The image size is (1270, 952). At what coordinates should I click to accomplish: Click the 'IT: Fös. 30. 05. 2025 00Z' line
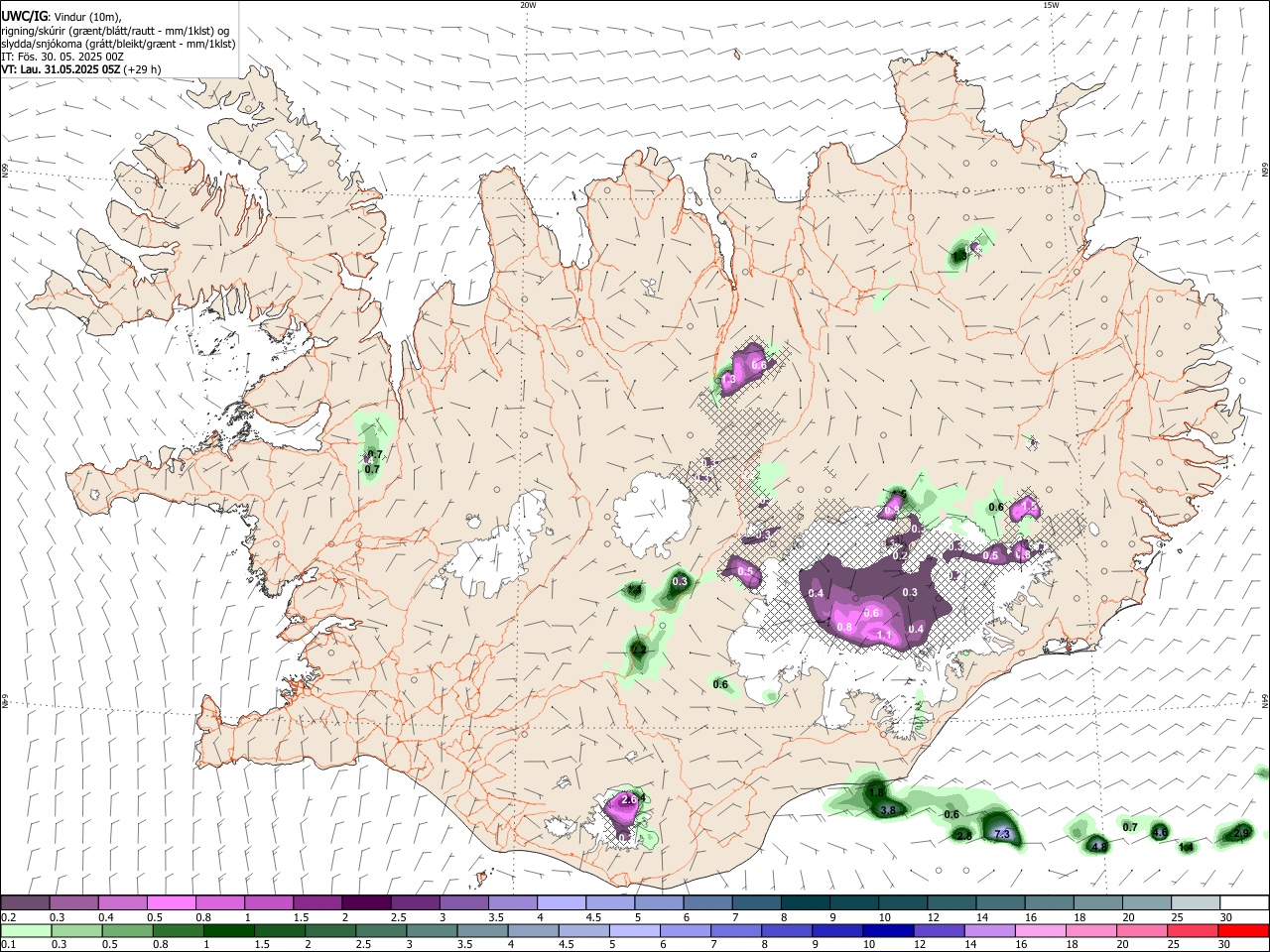coord(63,57)
